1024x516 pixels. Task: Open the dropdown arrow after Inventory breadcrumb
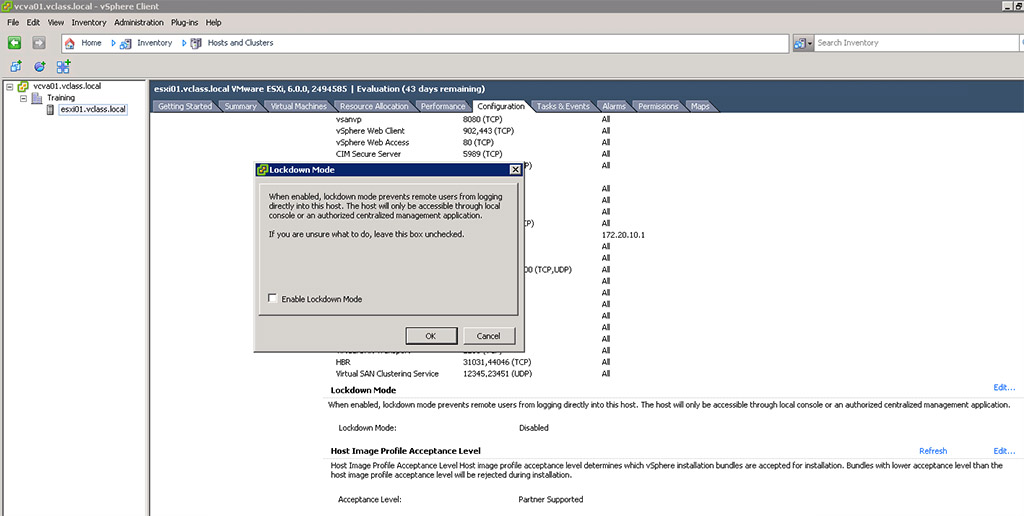pyautogui.click(x=184, y=43)
